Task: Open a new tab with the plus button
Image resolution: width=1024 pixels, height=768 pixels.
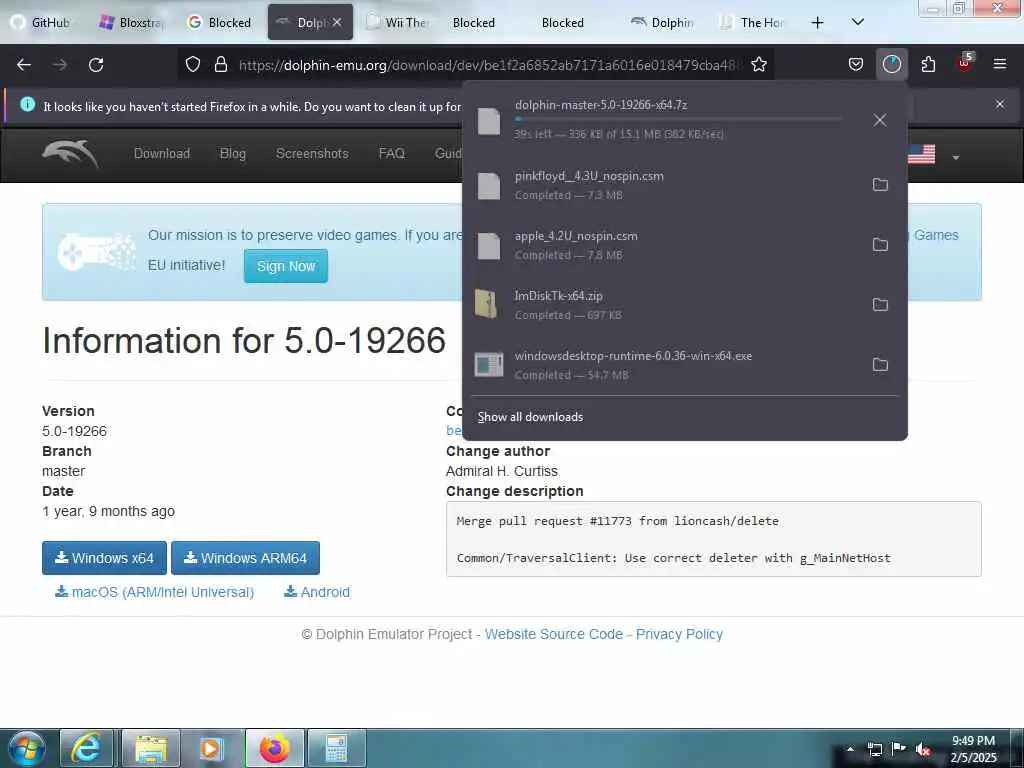Action: pos(817,23)
